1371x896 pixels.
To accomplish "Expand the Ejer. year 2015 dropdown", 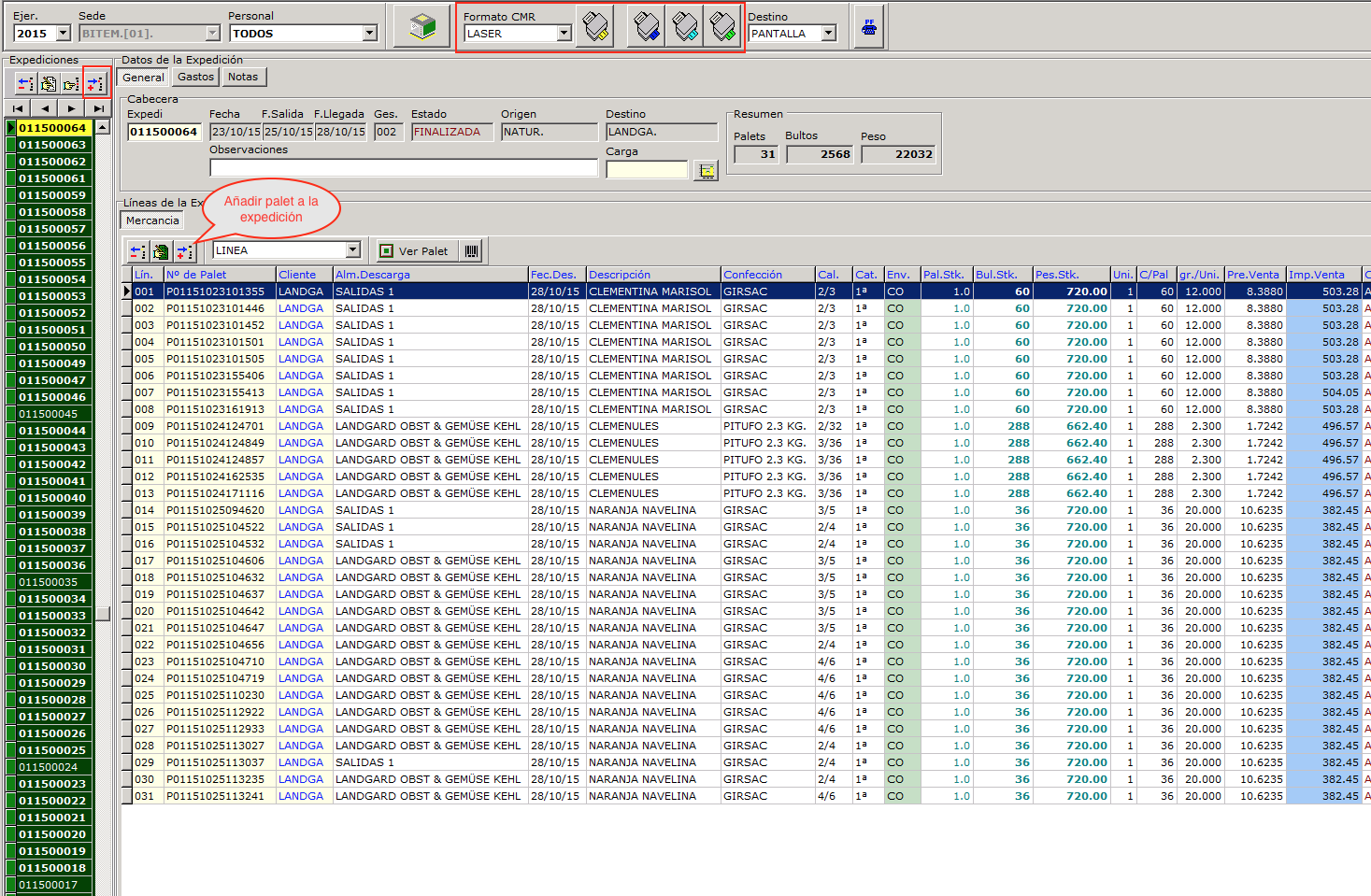I will click(64, 34).
